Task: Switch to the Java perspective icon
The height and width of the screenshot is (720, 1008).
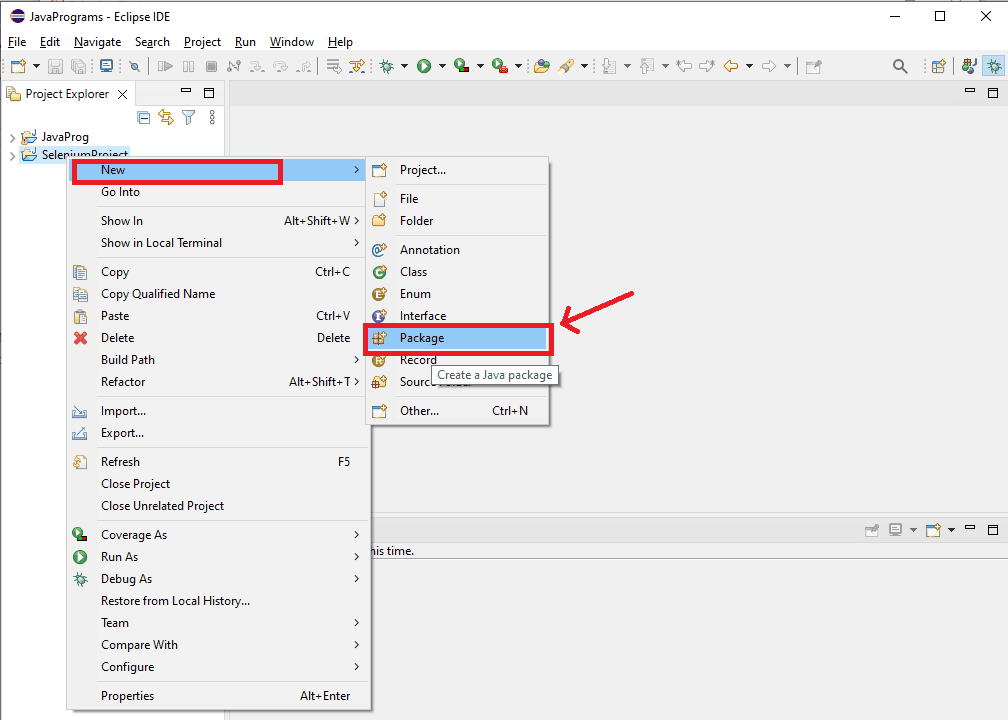Action: pos(968,66)
